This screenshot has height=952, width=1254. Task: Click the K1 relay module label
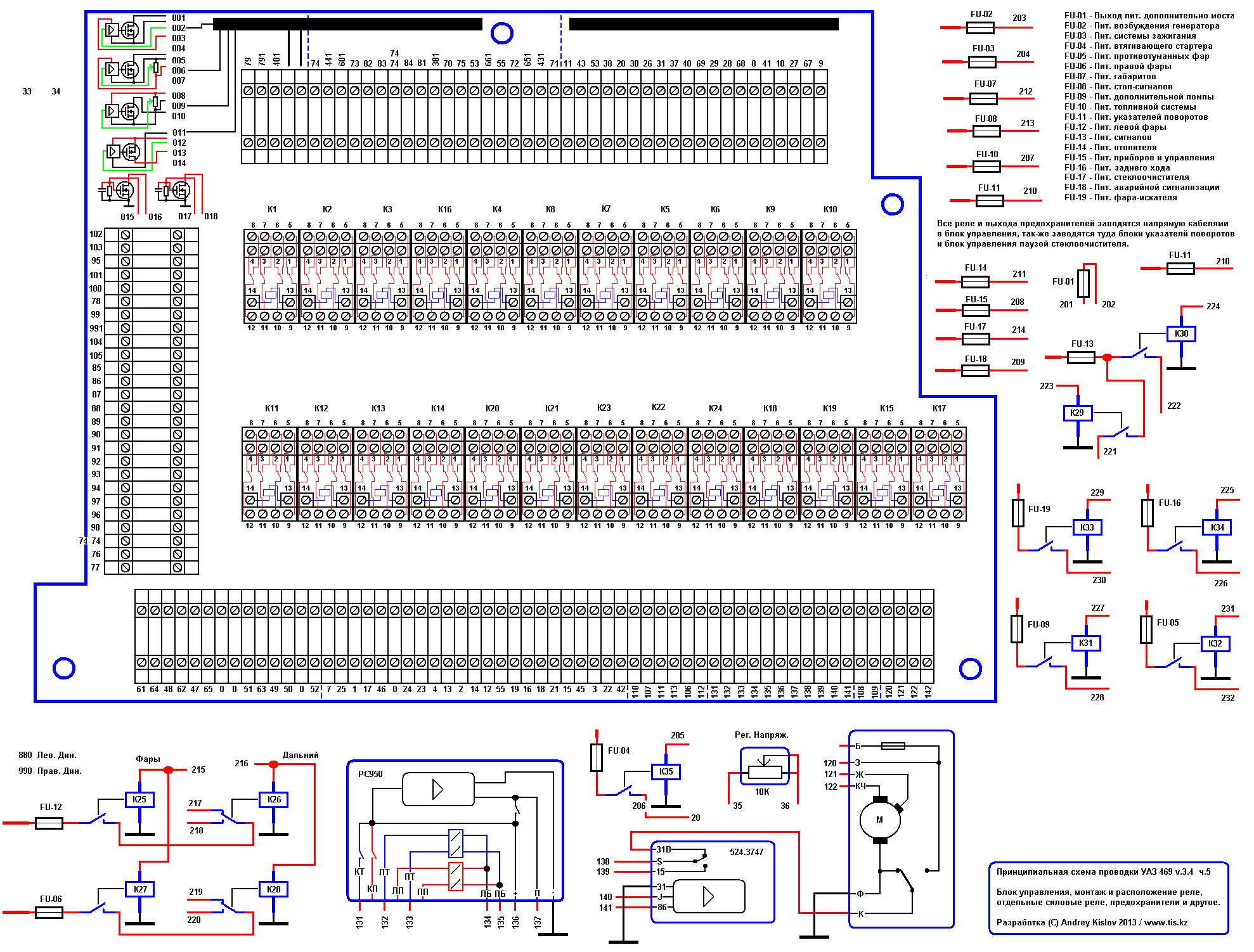[272, 209]
